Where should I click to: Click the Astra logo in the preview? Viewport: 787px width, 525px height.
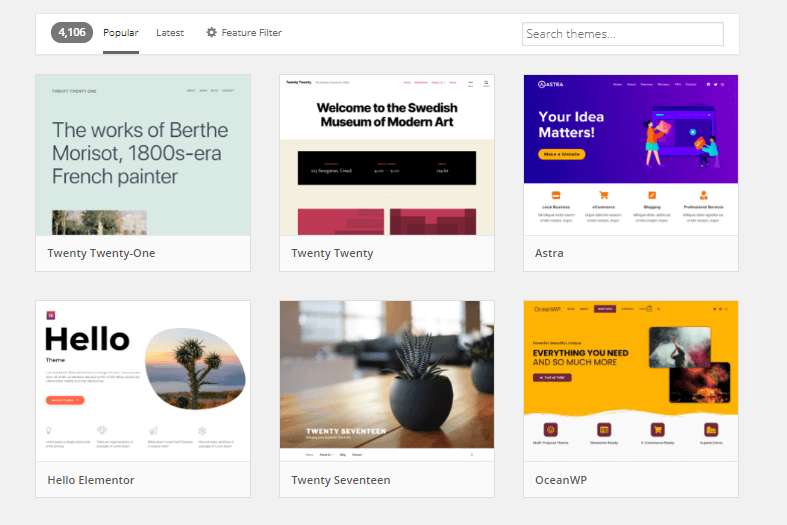point(552,85)
